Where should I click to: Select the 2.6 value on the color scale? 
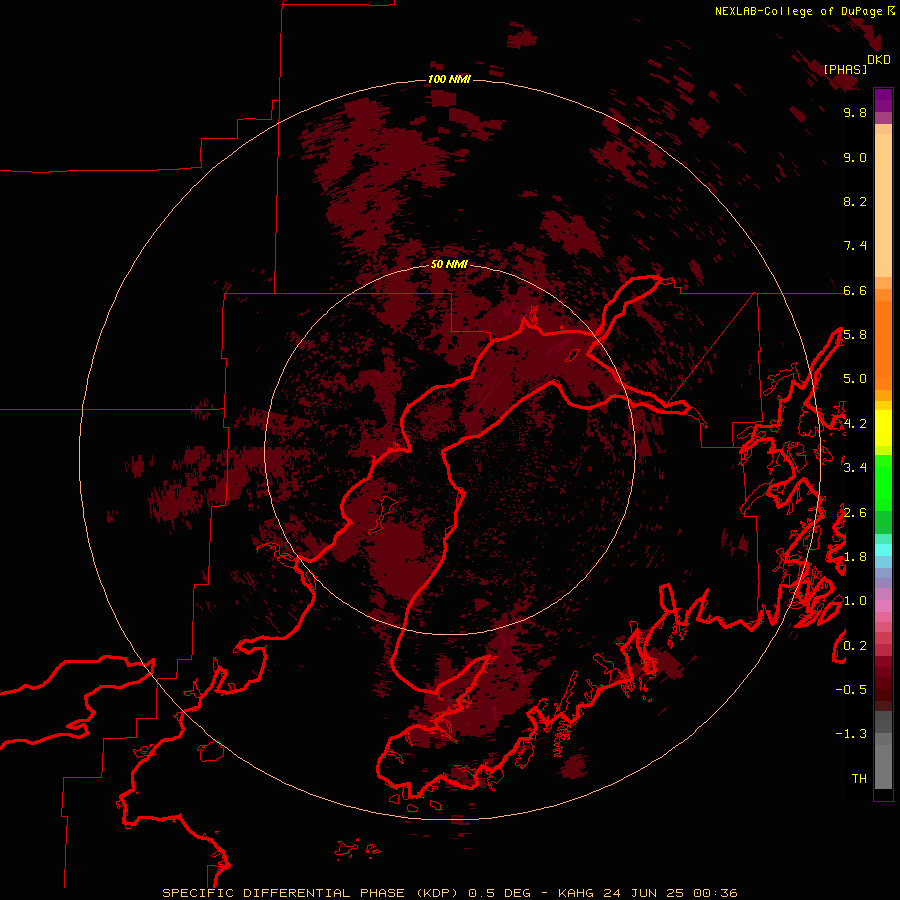(x=855, y=513)
